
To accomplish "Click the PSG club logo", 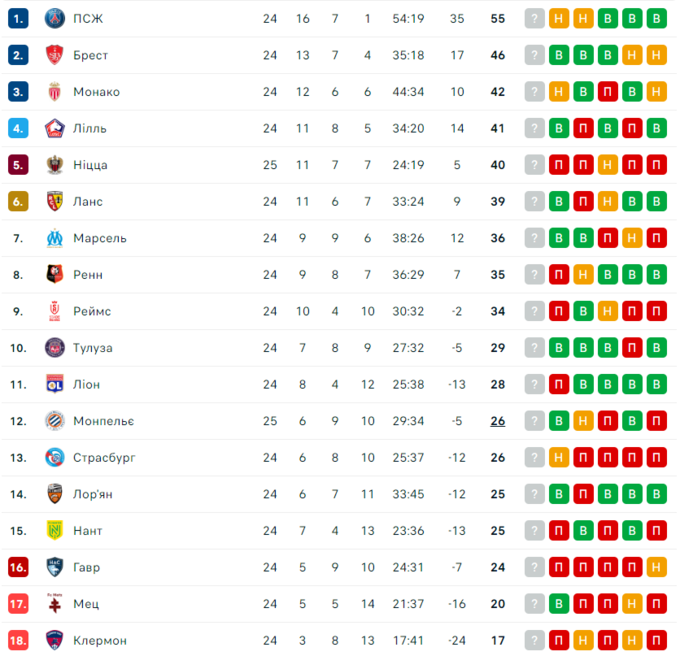I will [x=55, y=18].
